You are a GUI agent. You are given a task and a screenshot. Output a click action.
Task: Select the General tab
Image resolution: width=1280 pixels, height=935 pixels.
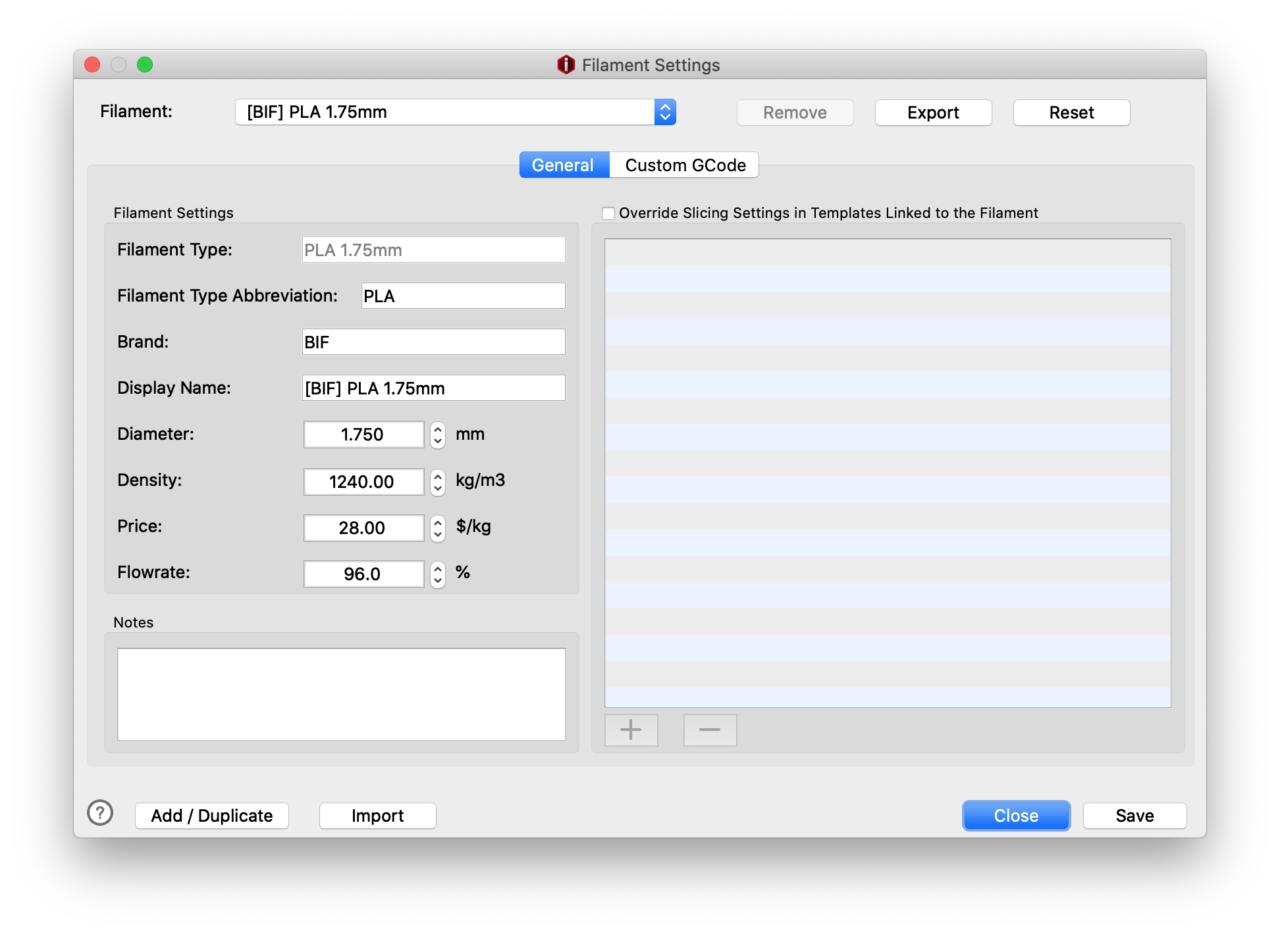tap(563, 165)
